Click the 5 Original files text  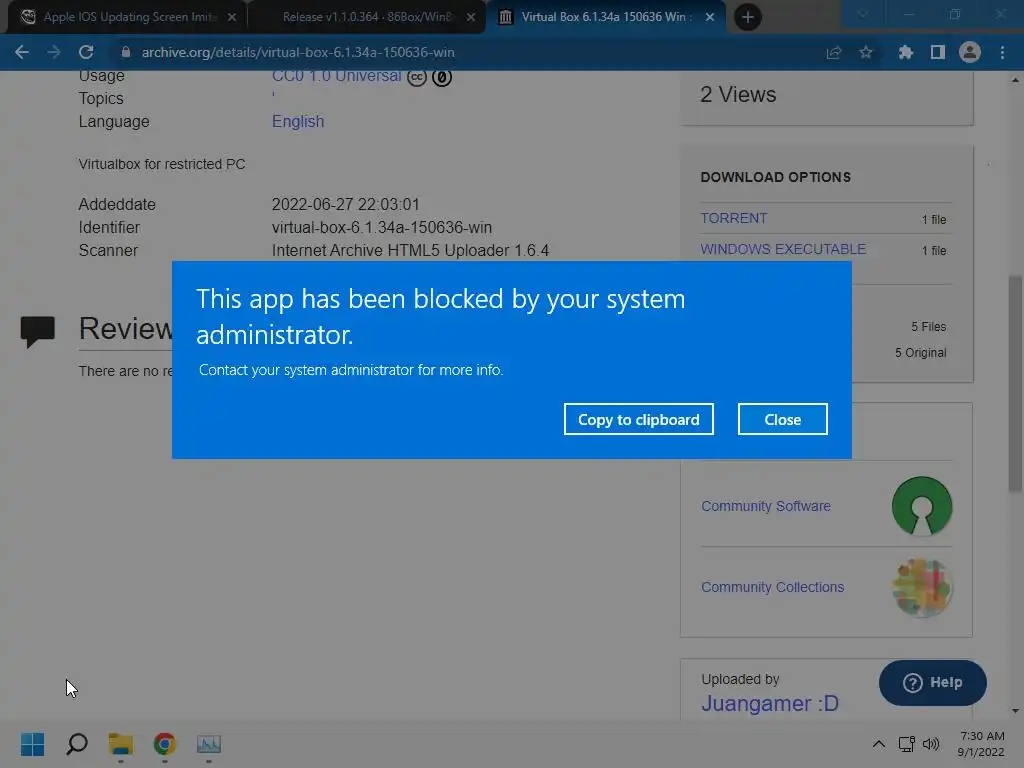click(920, 353)
